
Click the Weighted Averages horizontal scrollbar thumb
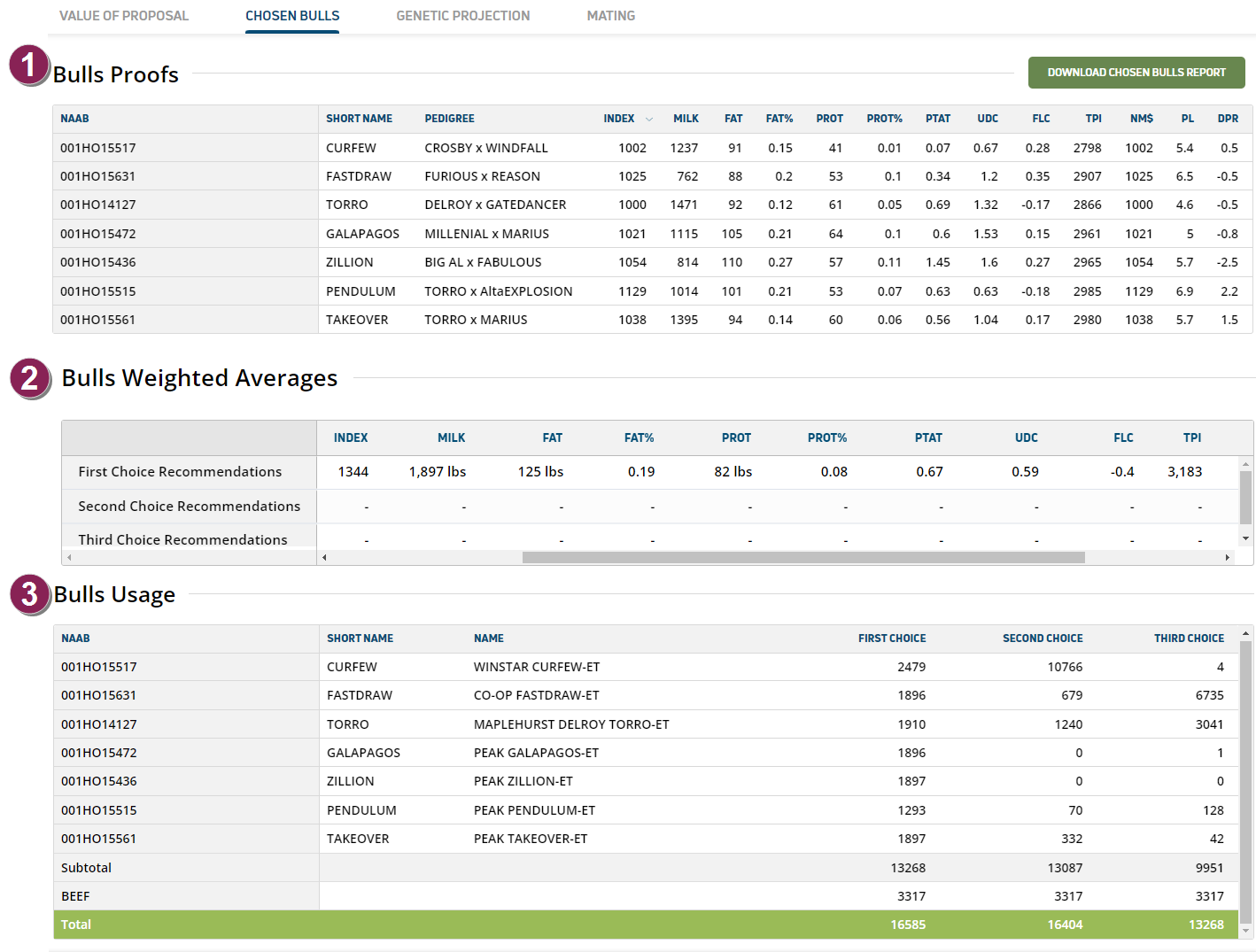(x=802, y=558)
